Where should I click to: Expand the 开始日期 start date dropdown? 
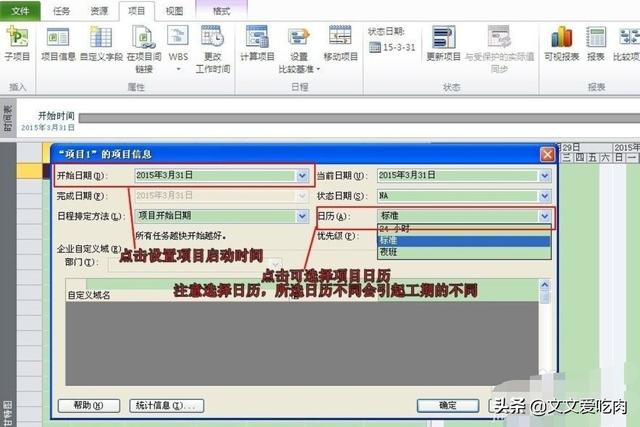pos(302,175)
